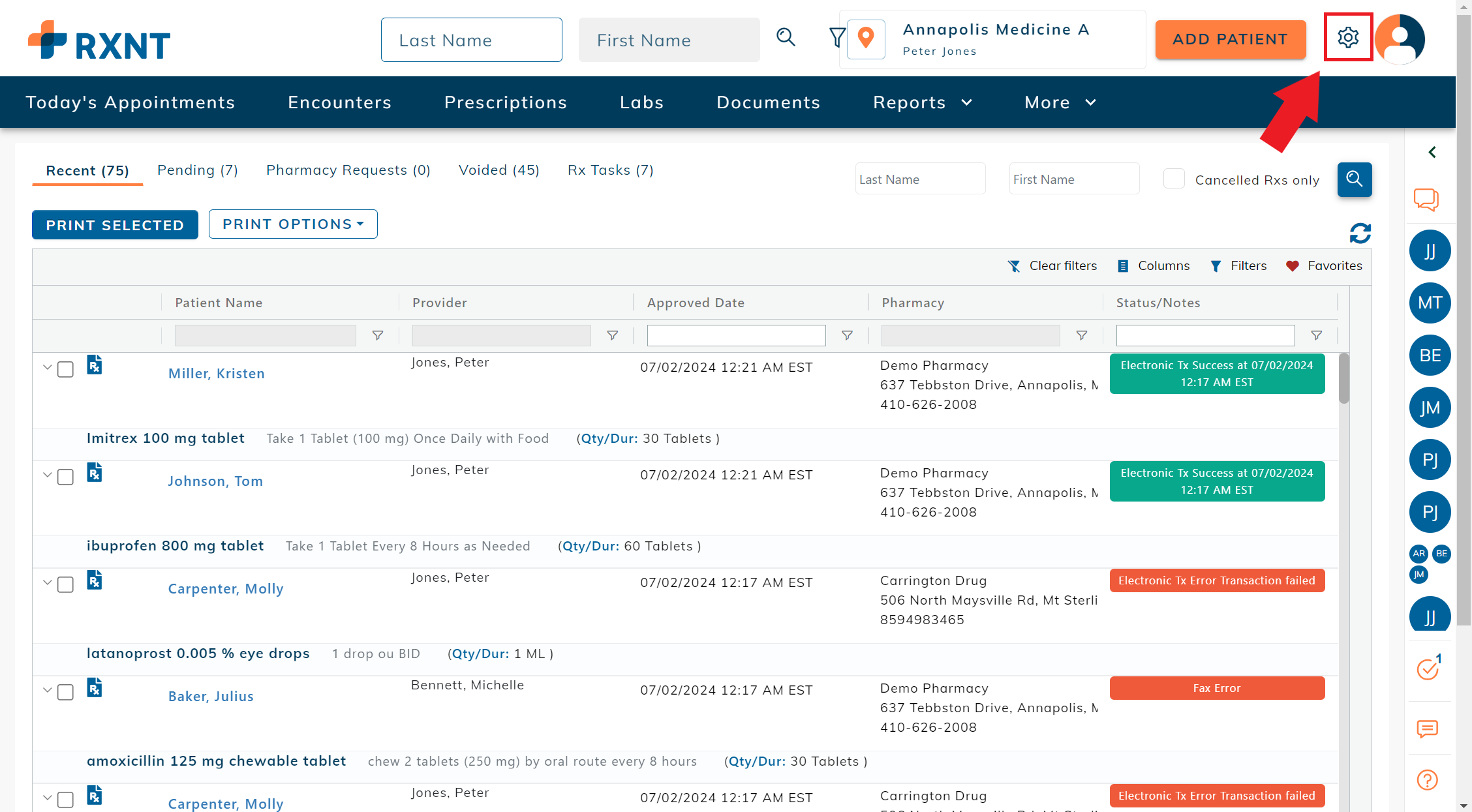The height and width of the screenshot is (812, 1472).
Task: Open the tasks checkmark icon in sidebar
Action: 1428,669
